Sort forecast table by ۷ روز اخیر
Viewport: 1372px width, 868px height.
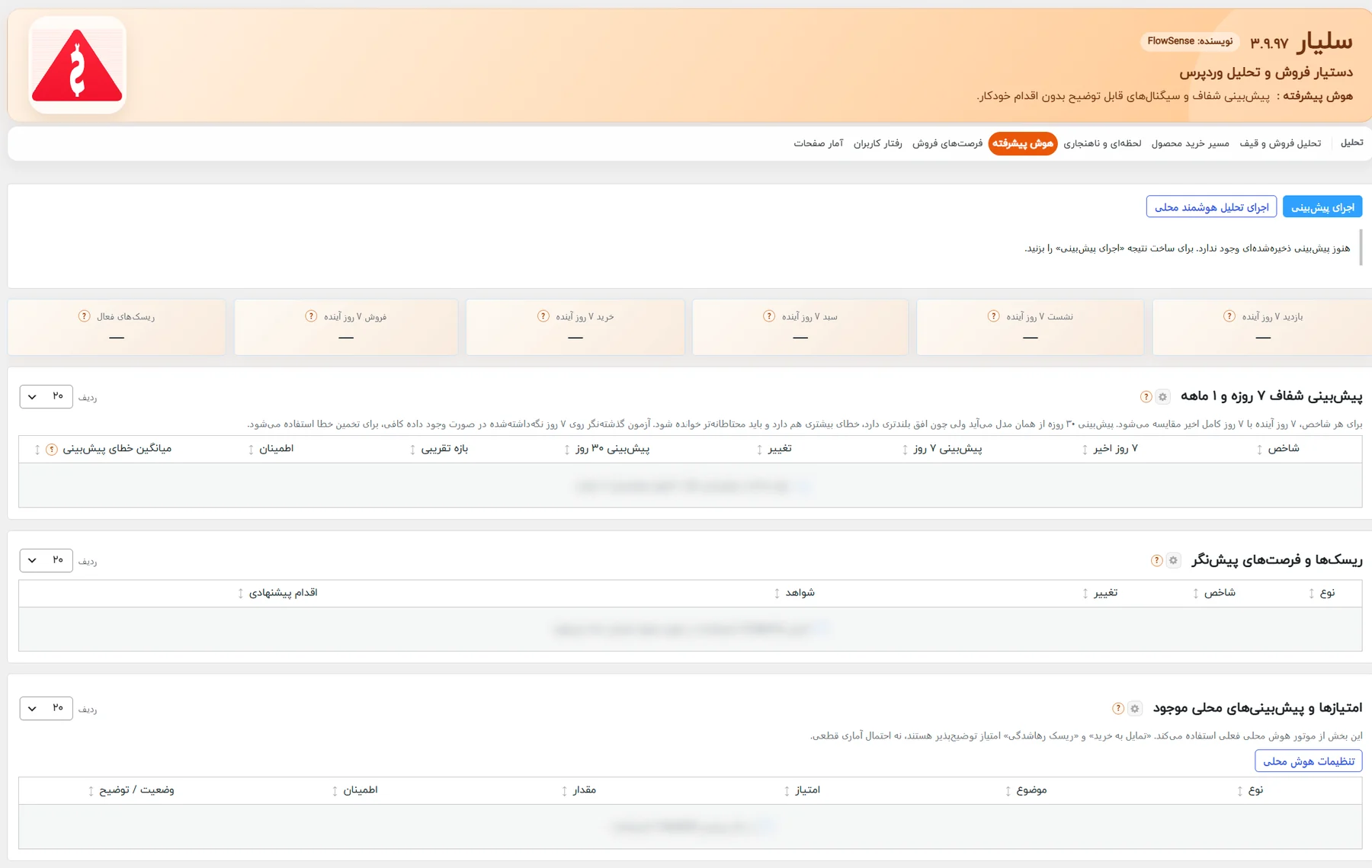[1085, 449]
